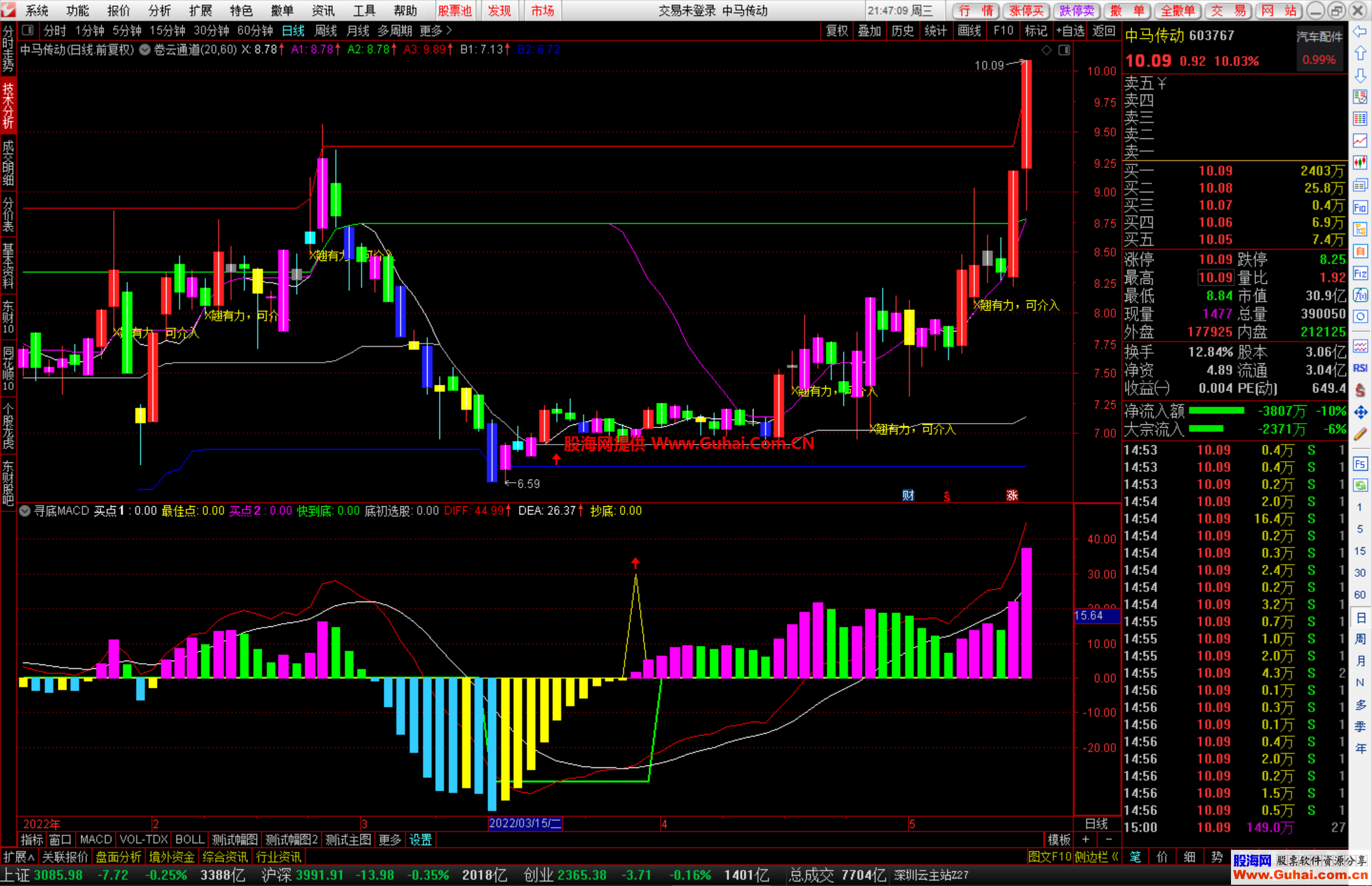Click the up arrow icon in right sidebar
This screenshot has width=1372, height=886.
click(1360, 53)
